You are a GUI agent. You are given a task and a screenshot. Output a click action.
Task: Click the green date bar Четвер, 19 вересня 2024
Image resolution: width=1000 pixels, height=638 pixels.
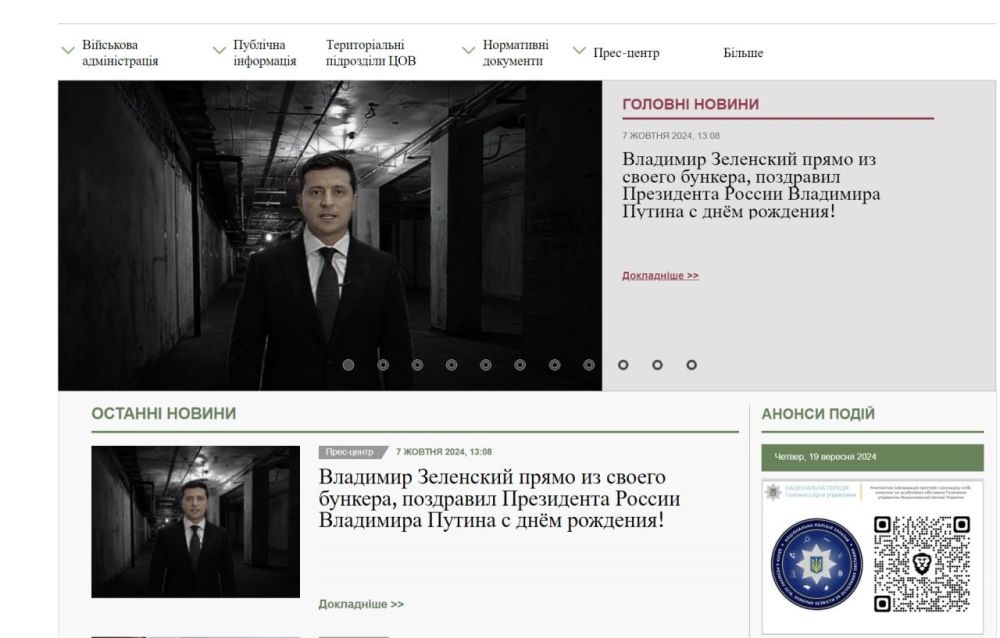(x=872, y=457)
